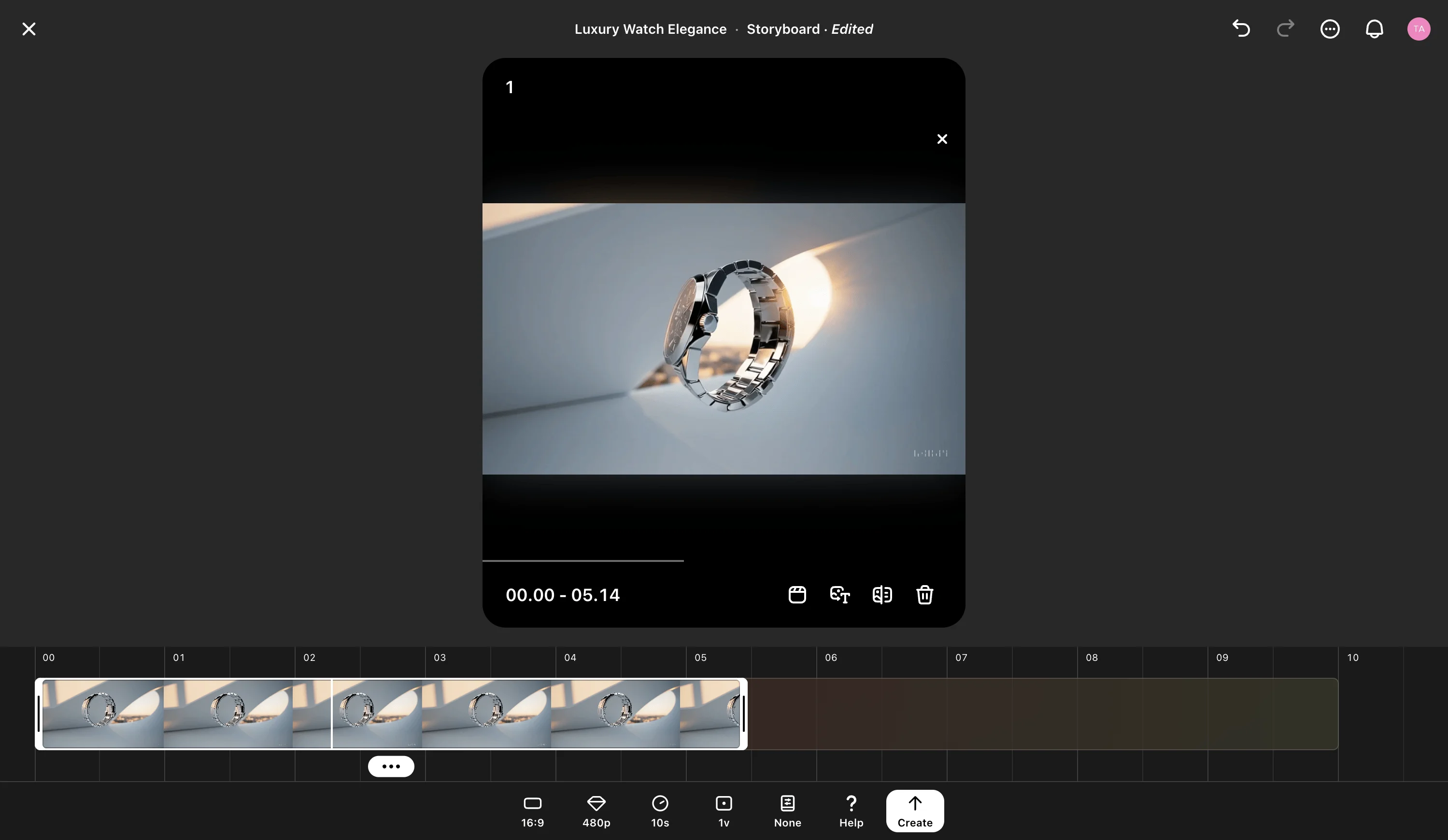This screenshot has width=1448, height=840.
Task: Click the undo arrow icon
Action: [x=1241, y=28]
